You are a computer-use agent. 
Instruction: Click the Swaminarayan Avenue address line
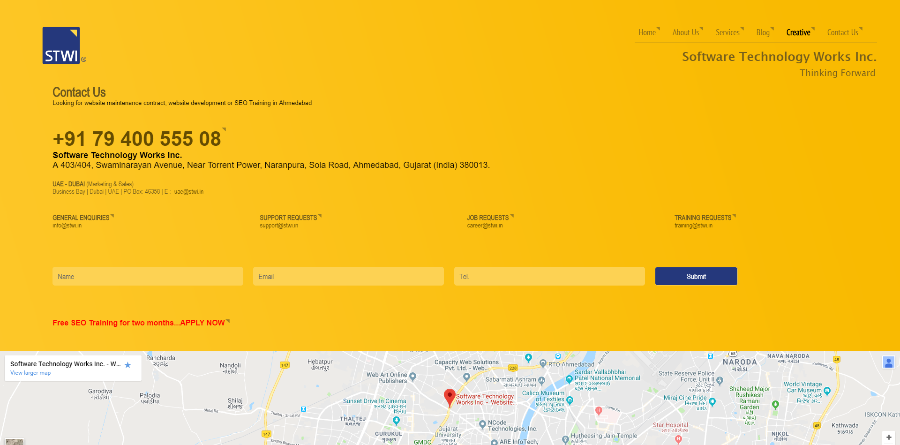pyautogui.click(x=271, y=165)
